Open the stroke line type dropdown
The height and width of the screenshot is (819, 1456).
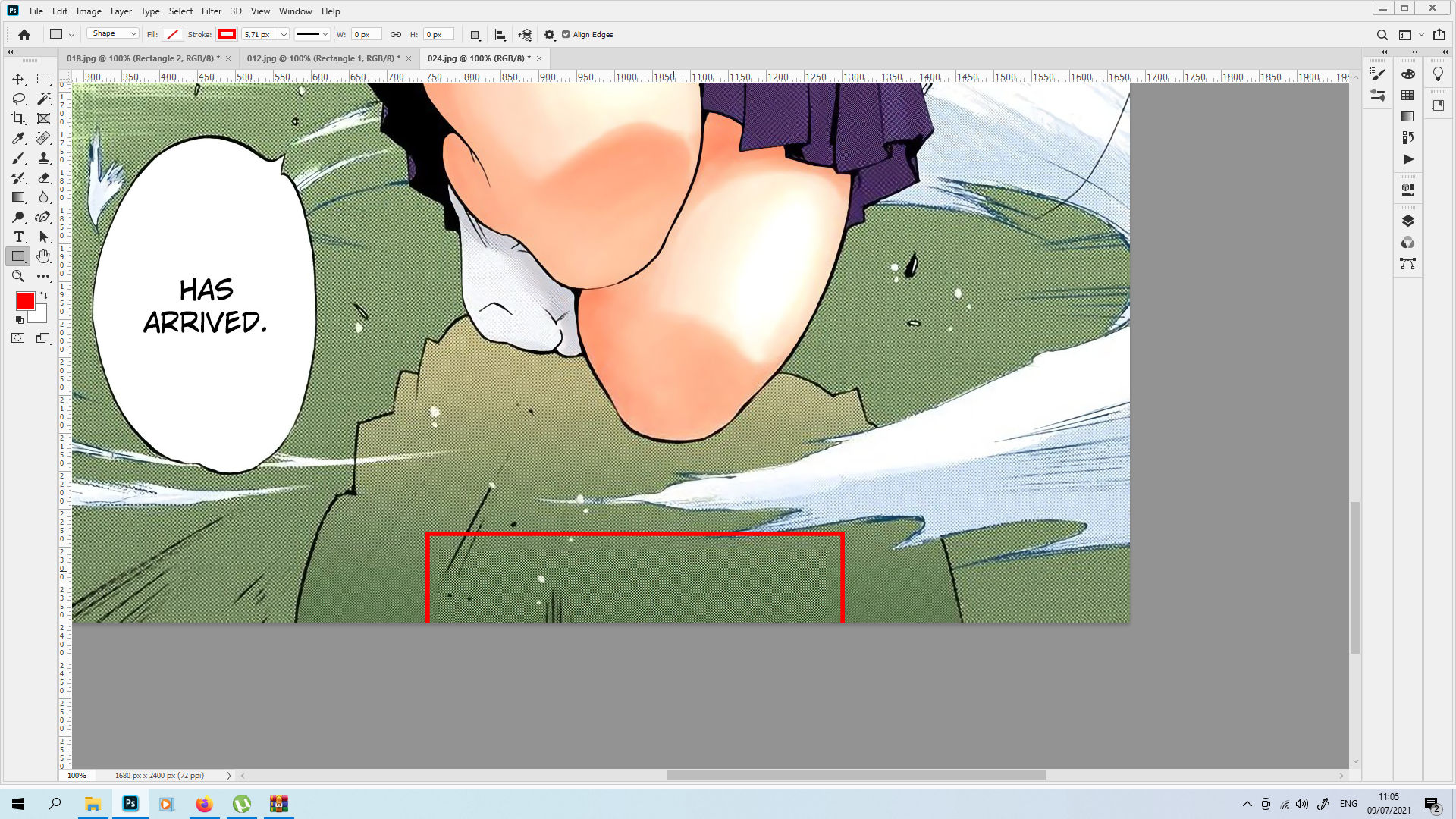pos(312,34)
